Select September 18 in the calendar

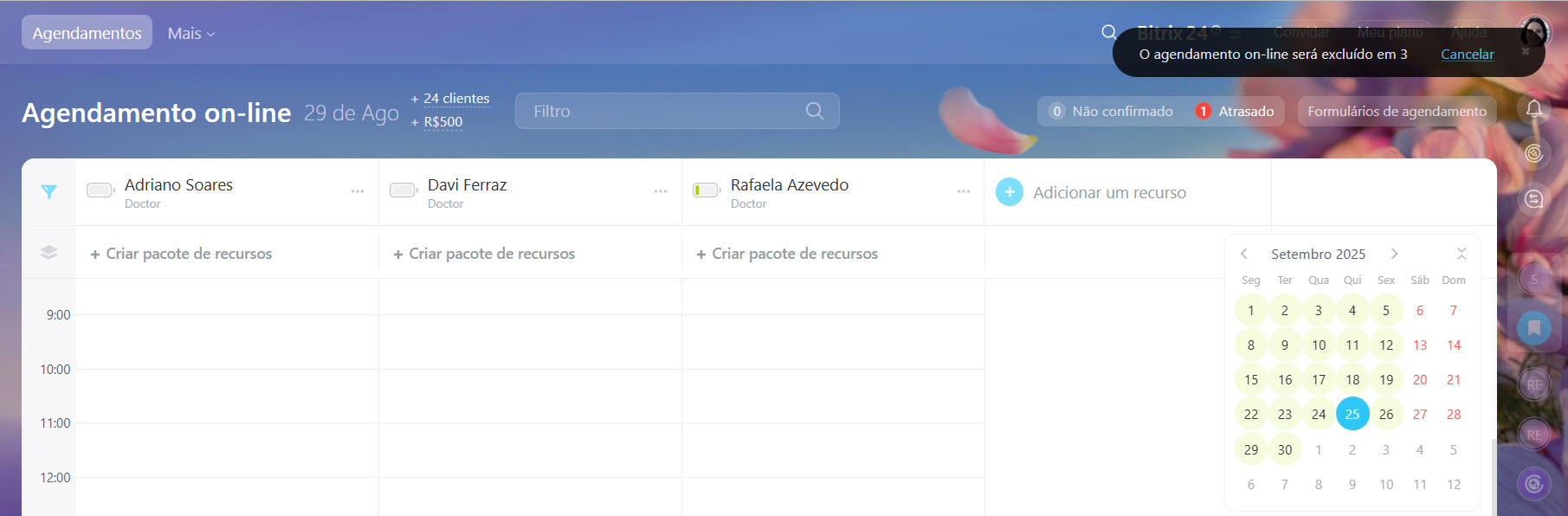click(x=1352, y=380)
